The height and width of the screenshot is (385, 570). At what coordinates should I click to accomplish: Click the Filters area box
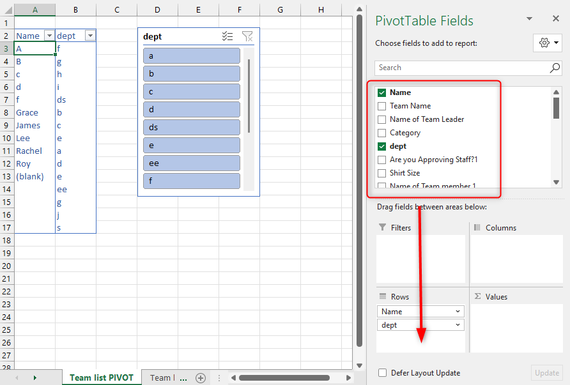[x=421, y=259]
